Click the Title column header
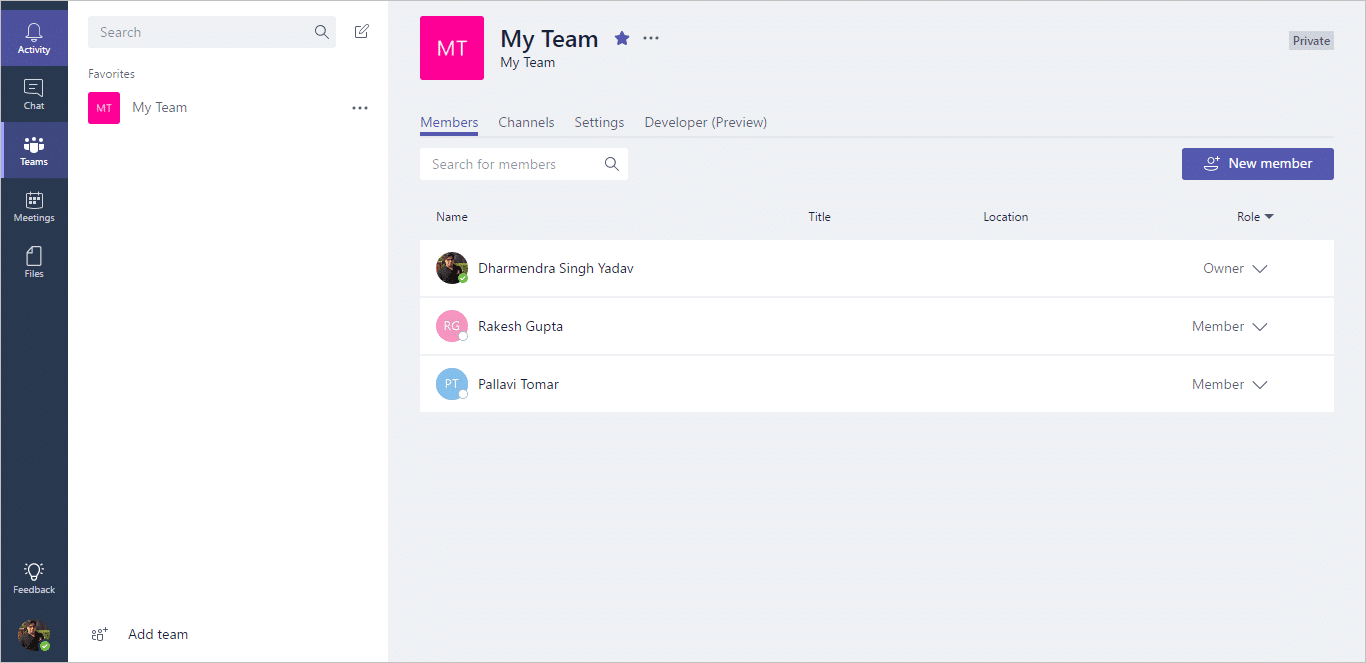The height and width of the screenshot is (663, 1366). pyautogui.click(x=819, y=217)
